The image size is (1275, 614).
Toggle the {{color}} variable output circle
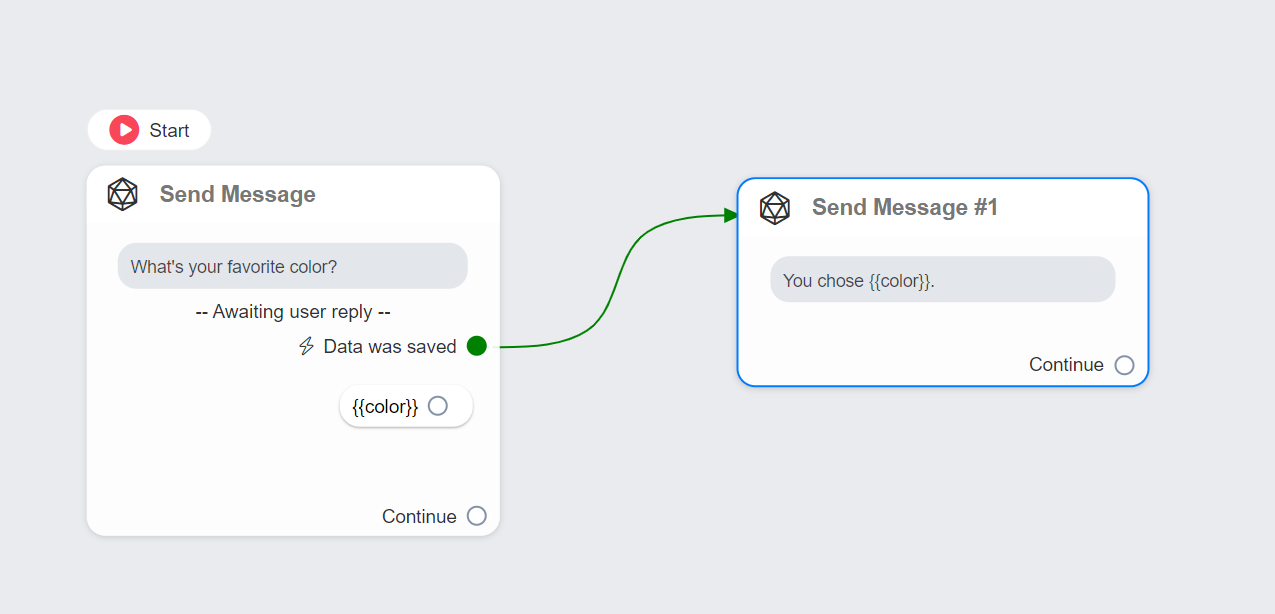(x=437, y=405)
